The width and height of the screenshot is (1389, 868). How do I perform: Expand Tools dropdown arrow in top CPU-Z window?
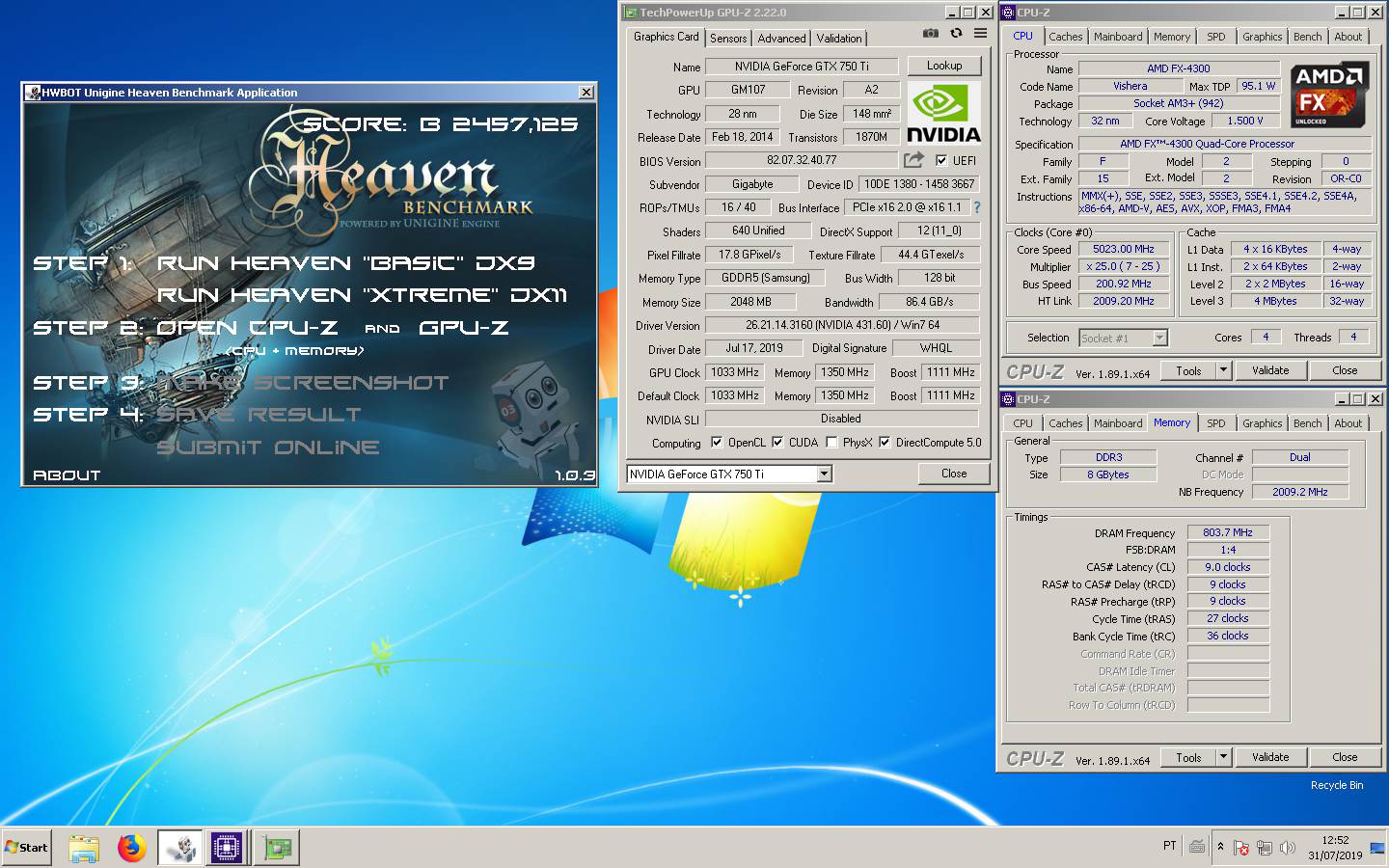(x=1223, y=370)
